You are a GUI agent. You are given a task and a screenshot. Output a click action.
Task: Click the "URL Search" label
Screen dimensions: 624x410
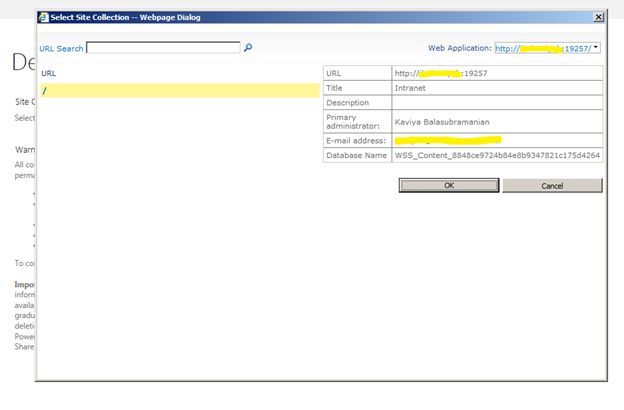pos(61,49)
